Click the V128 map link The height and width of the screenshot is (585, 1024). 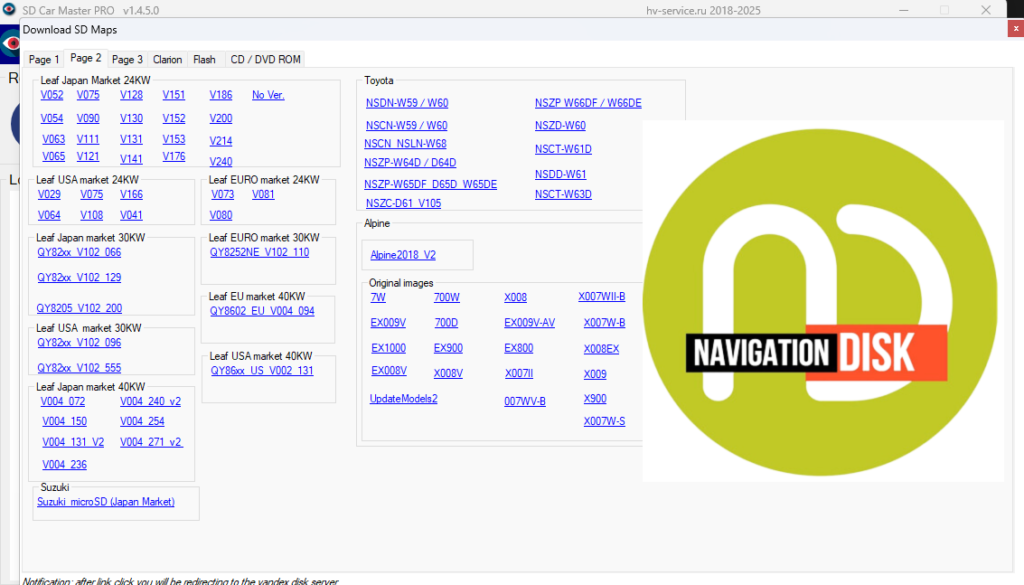(x=131, y=95)
